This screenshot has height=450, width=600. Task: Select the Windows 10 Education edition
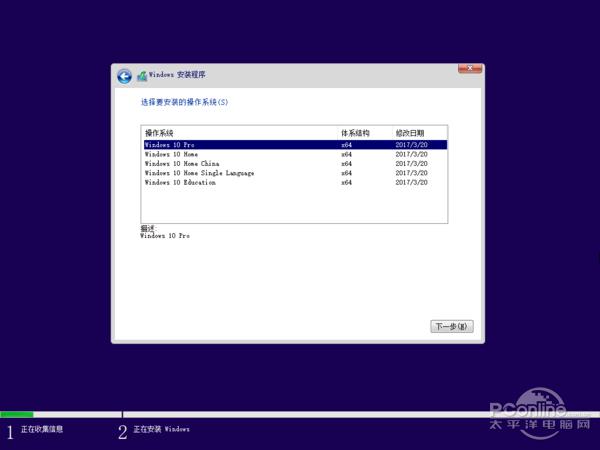tap(180, 183)
